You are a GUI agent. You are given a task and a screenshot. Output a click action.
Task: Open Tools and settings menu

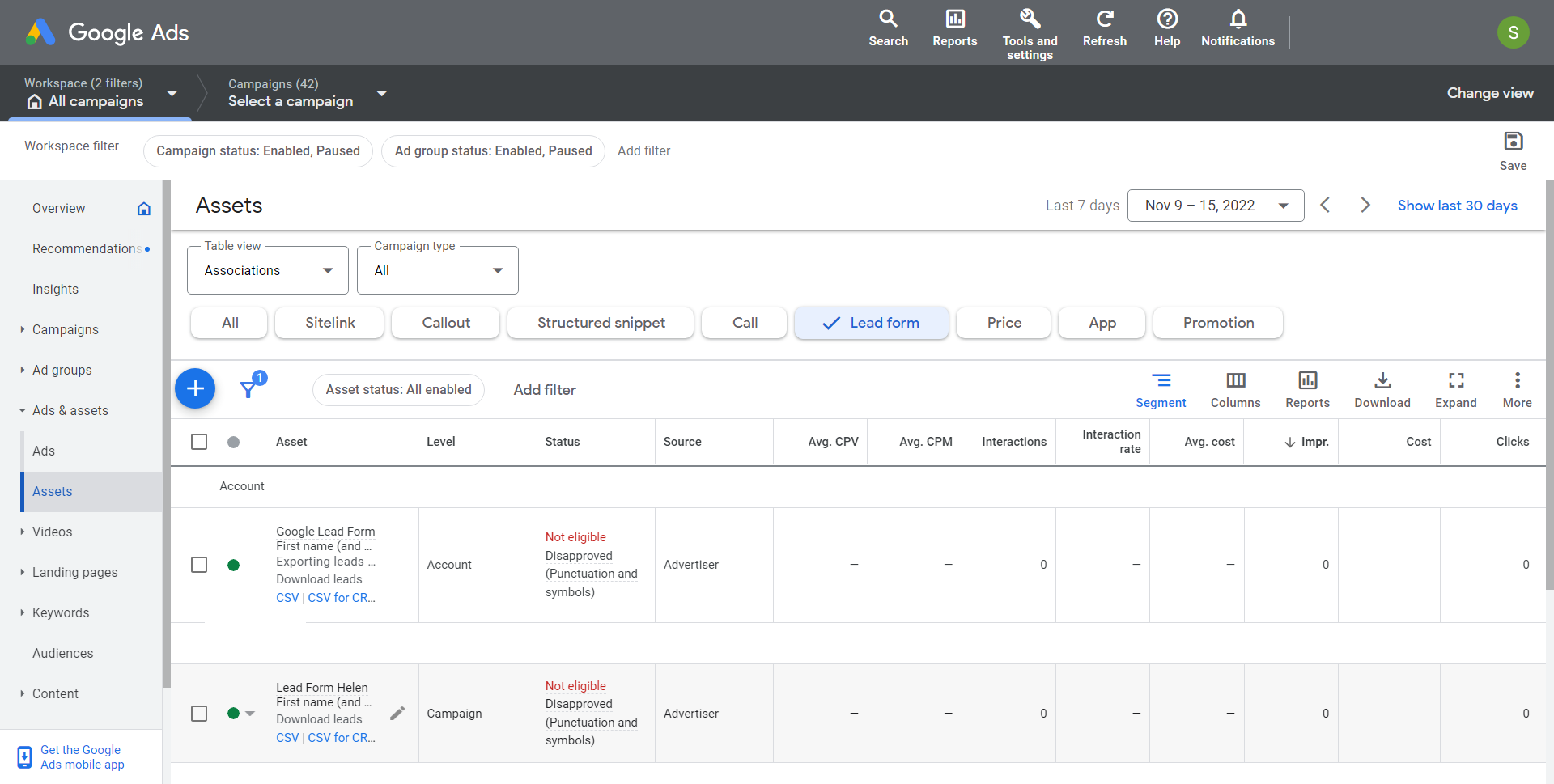[1030, 34]
